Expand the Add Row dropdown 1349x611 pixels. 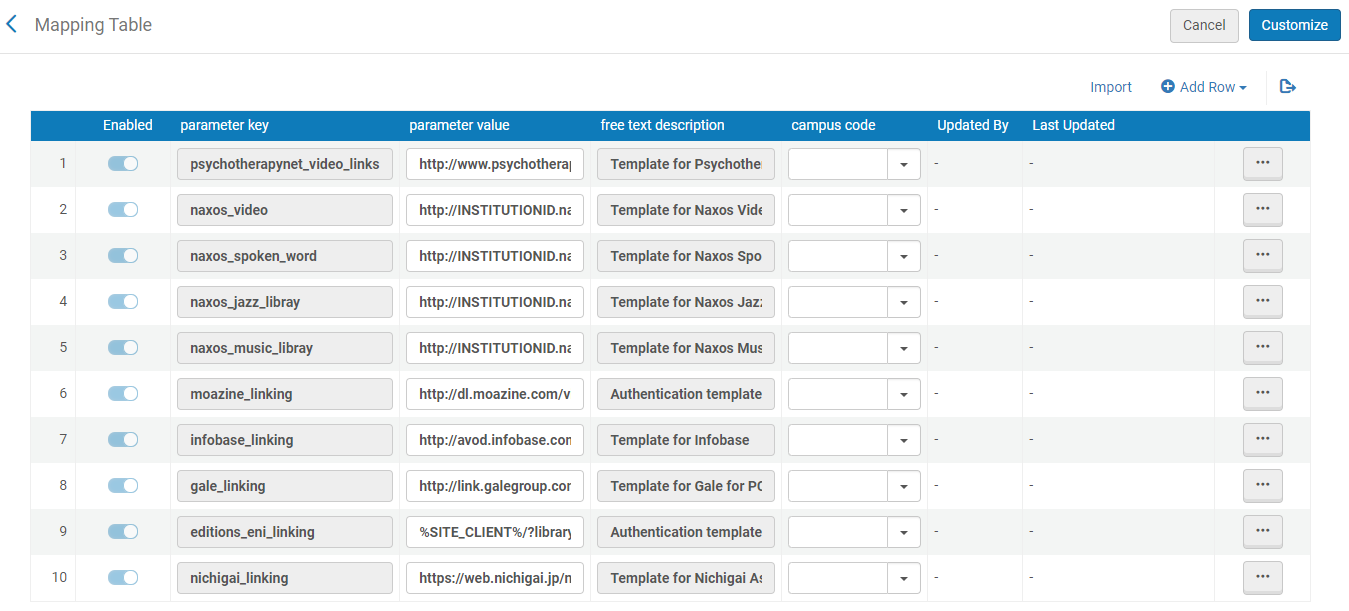(1204, 87)
